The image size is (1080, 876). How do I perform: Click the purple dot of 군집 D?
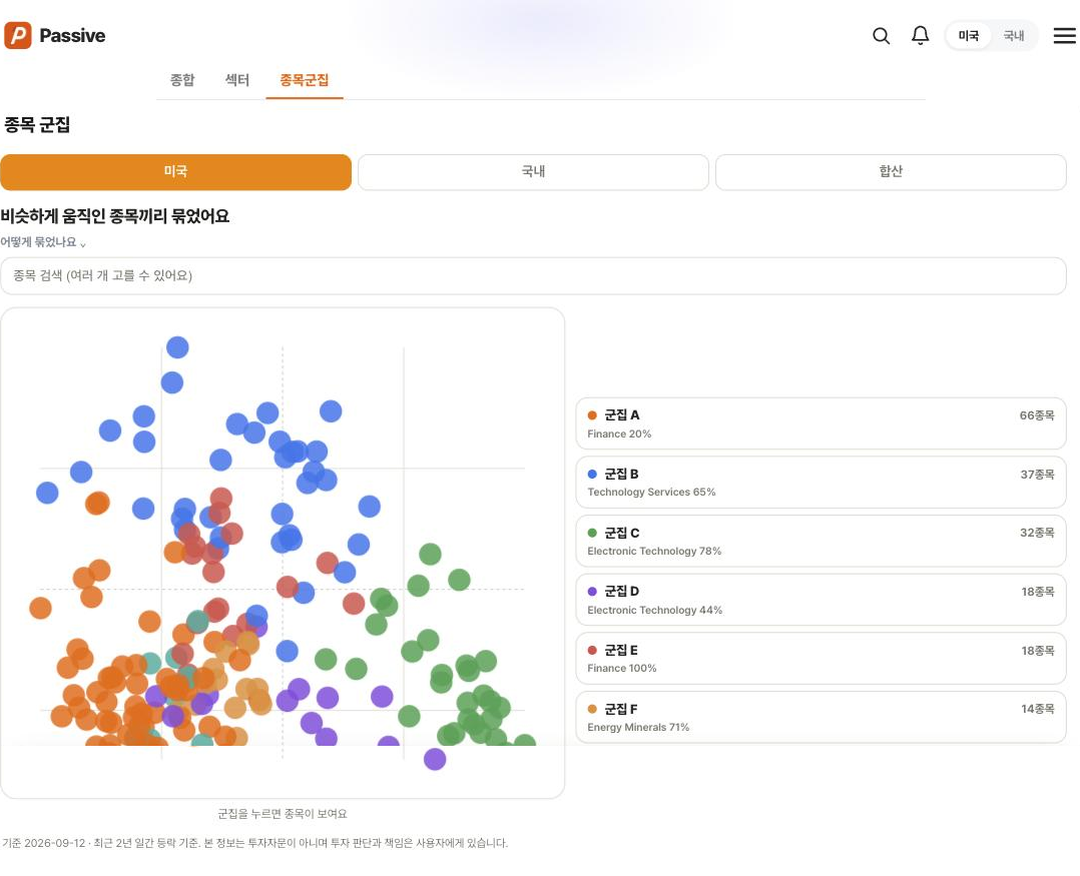[x=592, y=592]
